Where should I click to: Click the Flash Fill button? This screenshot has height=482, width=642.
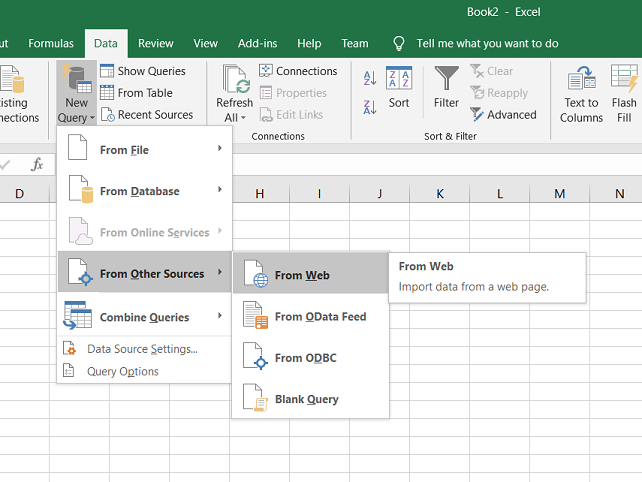point(624,94)
